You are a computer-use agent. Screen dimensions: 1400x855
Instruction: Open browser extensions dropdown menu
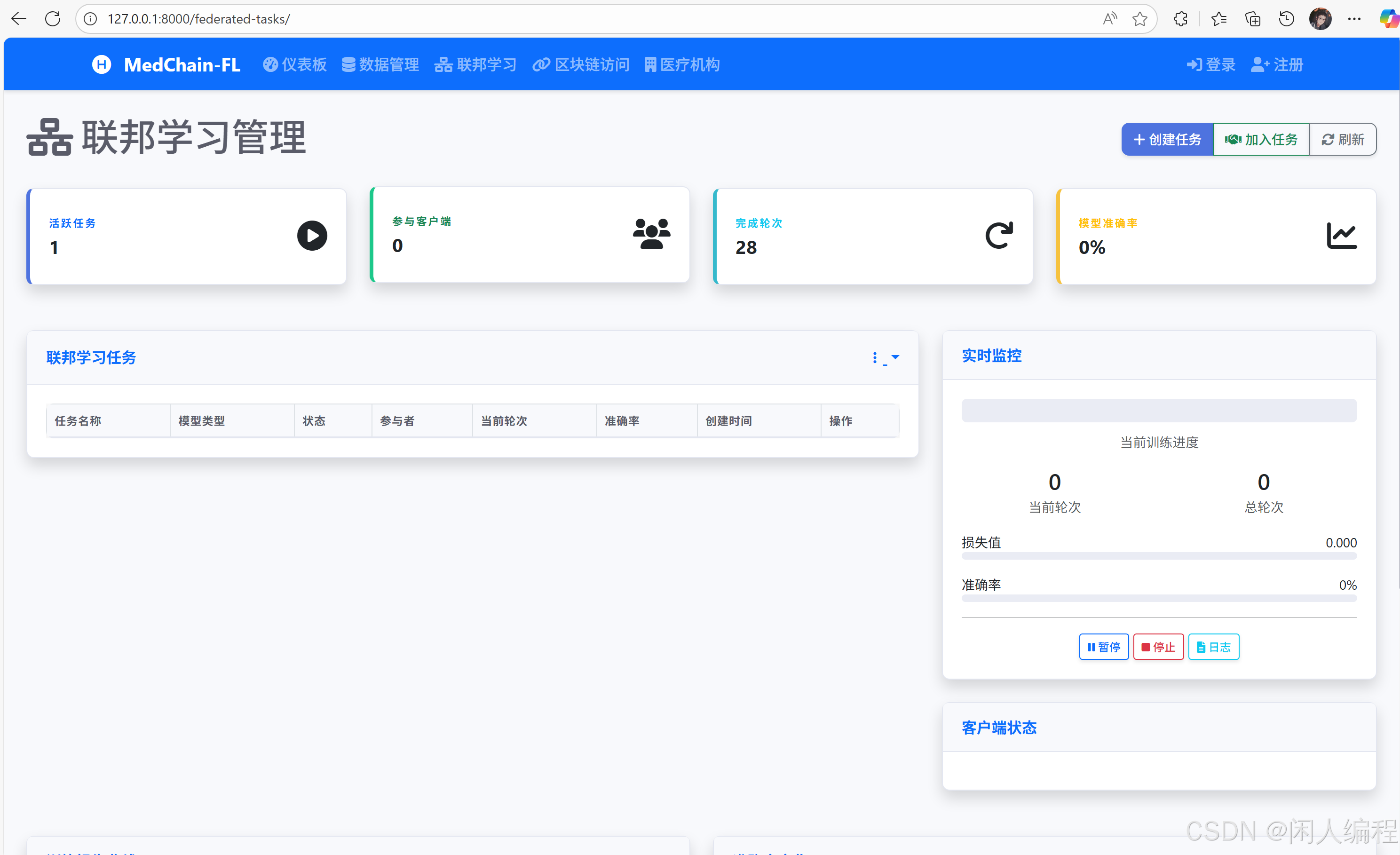[x=1180, y=18]
